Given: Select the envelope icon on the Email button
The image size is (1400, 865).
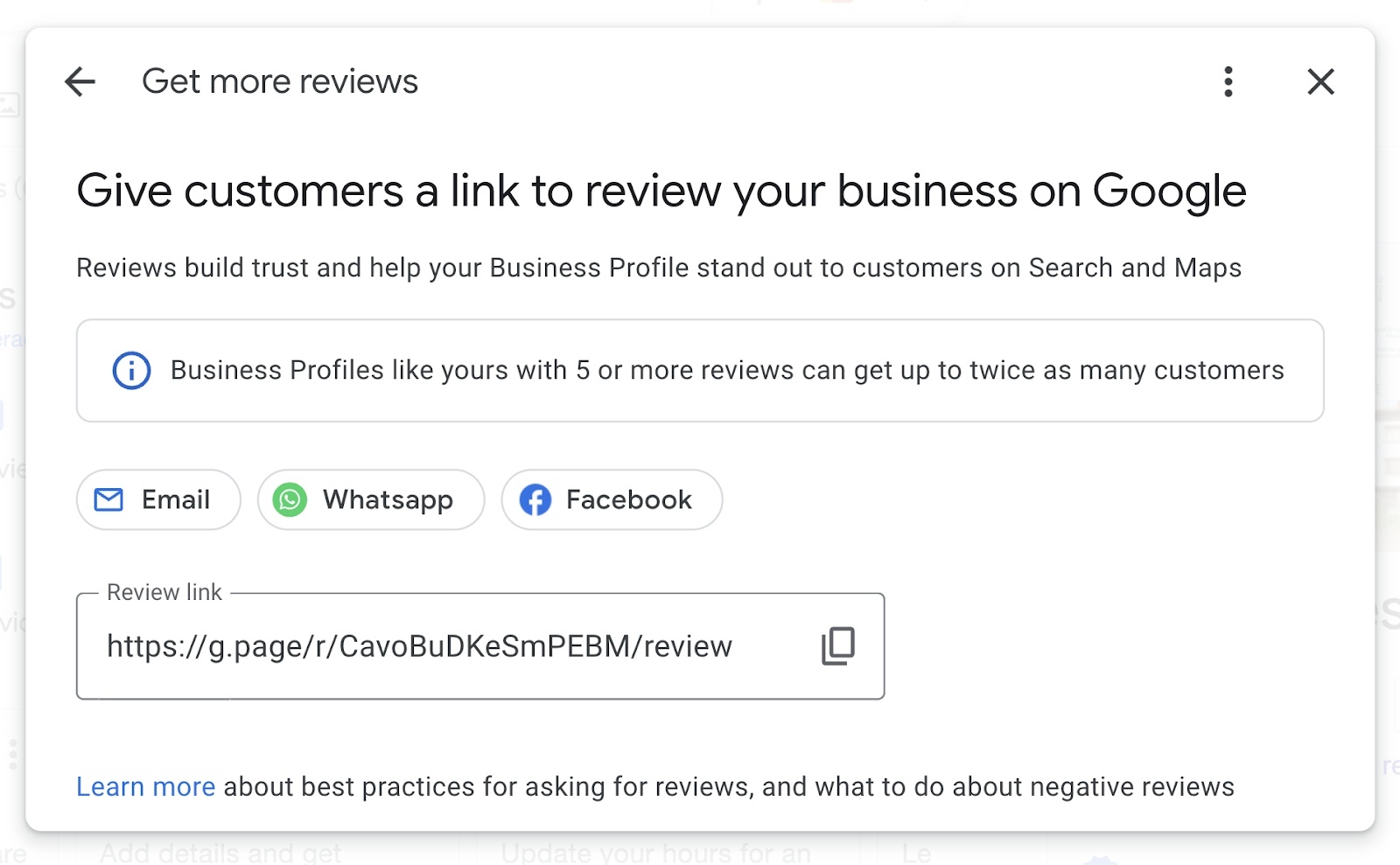Looking at the screenshot, I should (108, 499).
